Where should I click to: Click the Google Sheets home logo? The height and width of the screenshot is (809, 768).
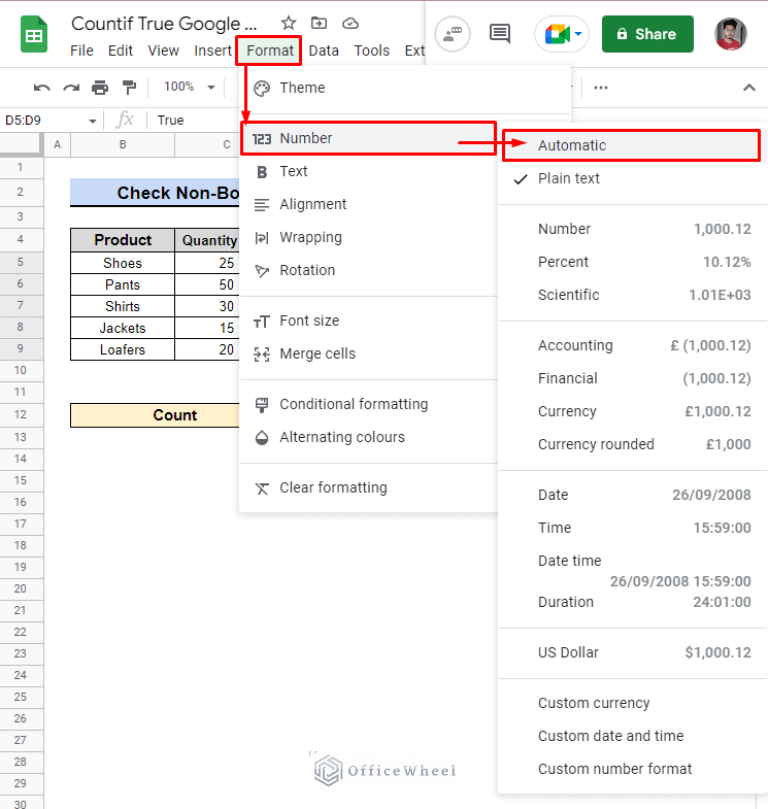35,35
